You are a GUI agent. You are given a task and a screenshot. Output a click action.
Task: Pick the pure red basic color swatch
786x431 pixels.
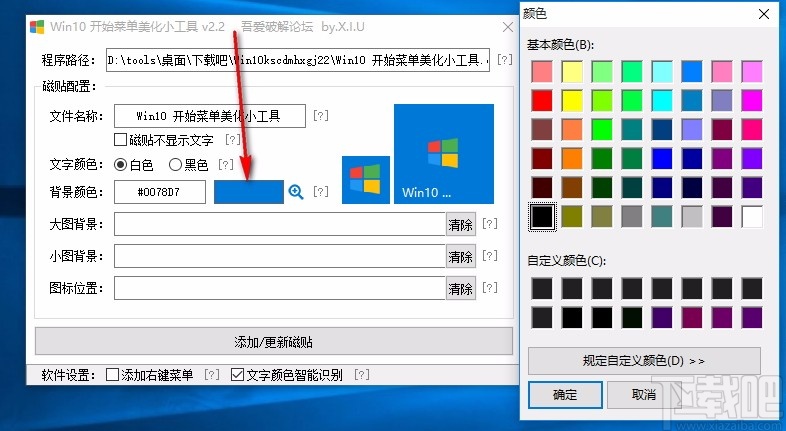[542, 100]
